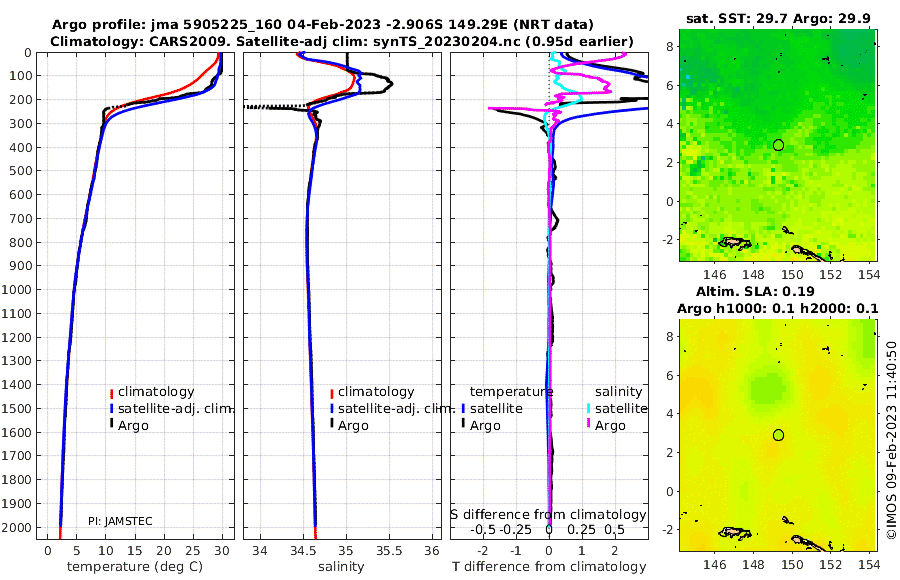
Task: Click the IMOS timestamp copyright text
Action: 891,439
